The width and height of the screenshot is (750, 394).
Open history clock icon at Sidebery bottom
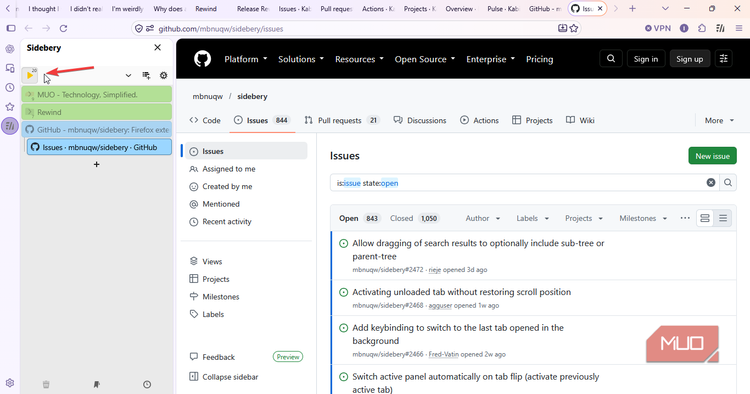(147, 384)
